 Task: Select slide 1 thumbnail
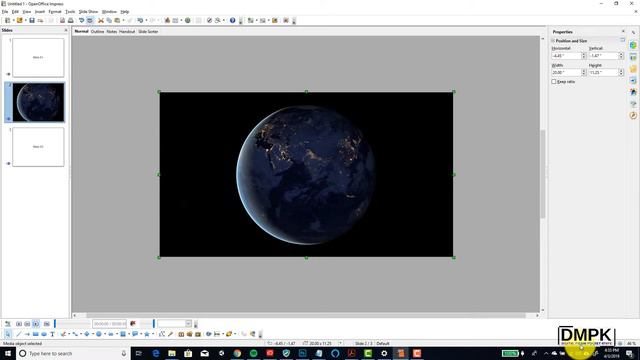click(38, 58)
